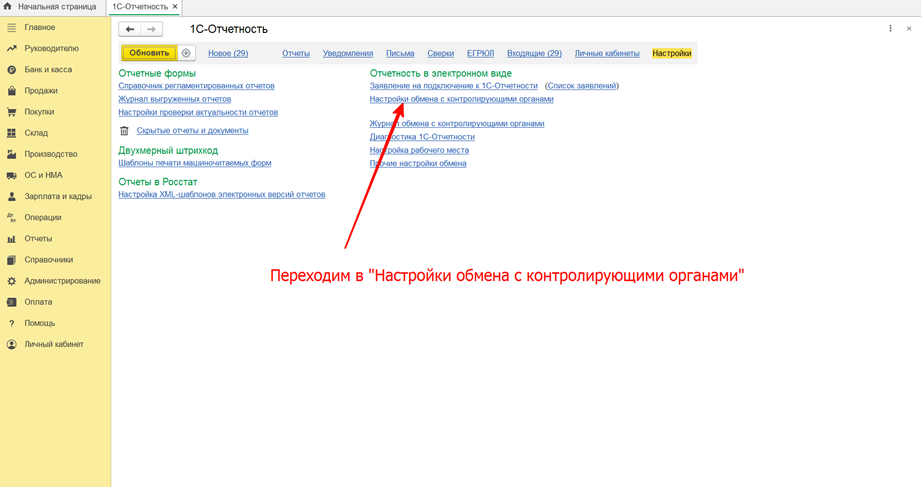Click the home icon on Начальная страница tab
Viewport: 921px width, 487px height.
tap(8, 6)
